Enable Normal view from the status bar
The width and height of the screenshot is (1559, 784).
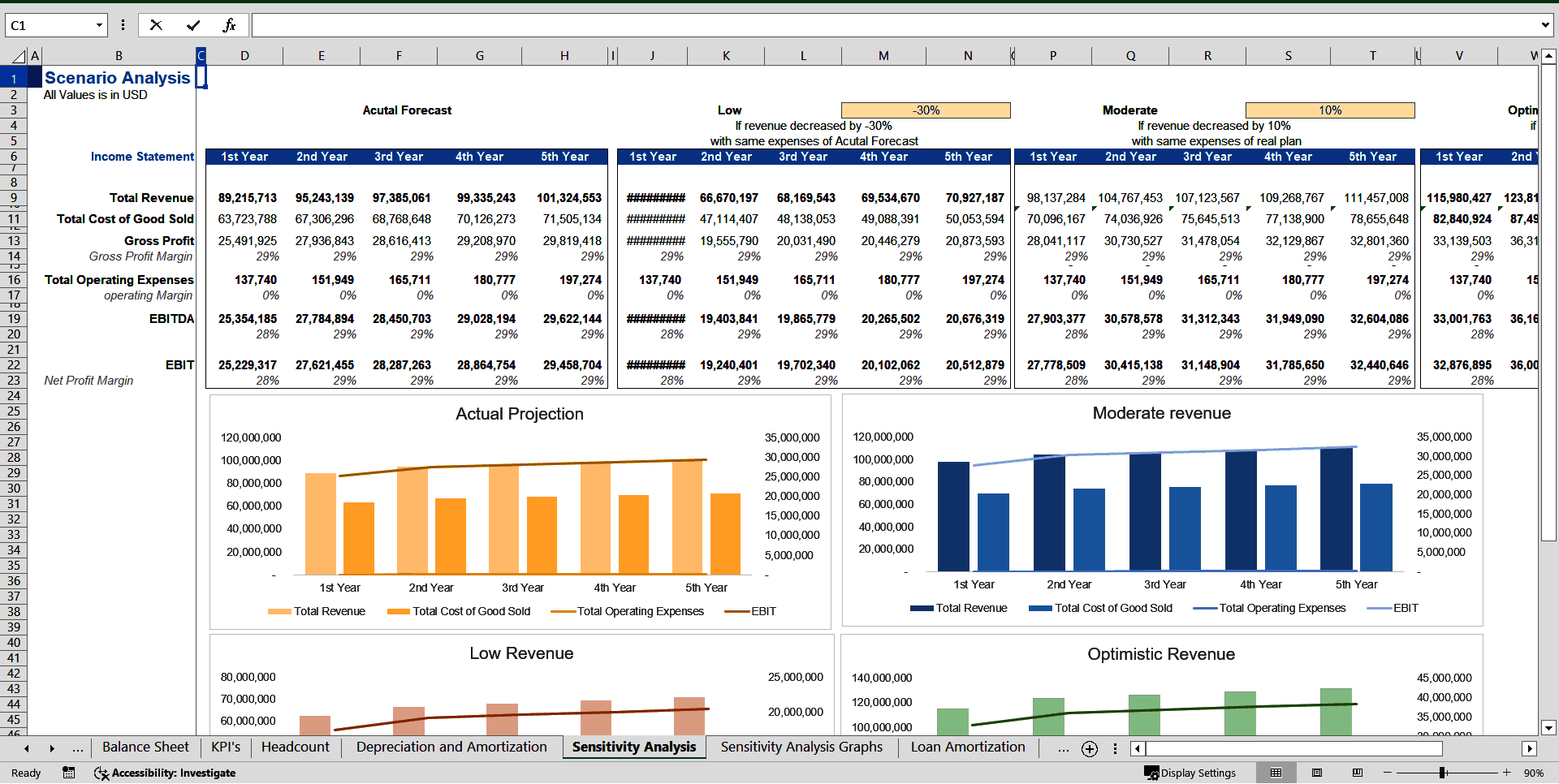[x=1276, y=773]
